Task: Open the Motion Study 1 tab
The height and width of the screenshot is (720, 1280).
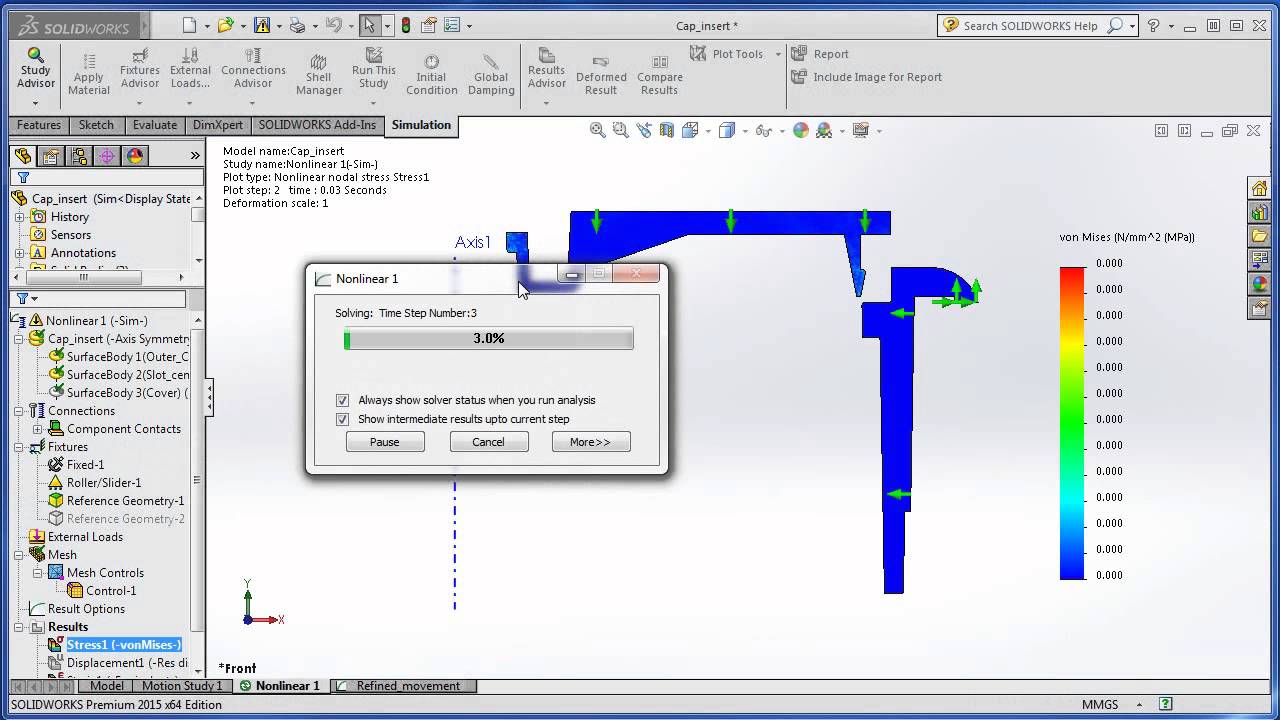Action: [x=182, y=686]
